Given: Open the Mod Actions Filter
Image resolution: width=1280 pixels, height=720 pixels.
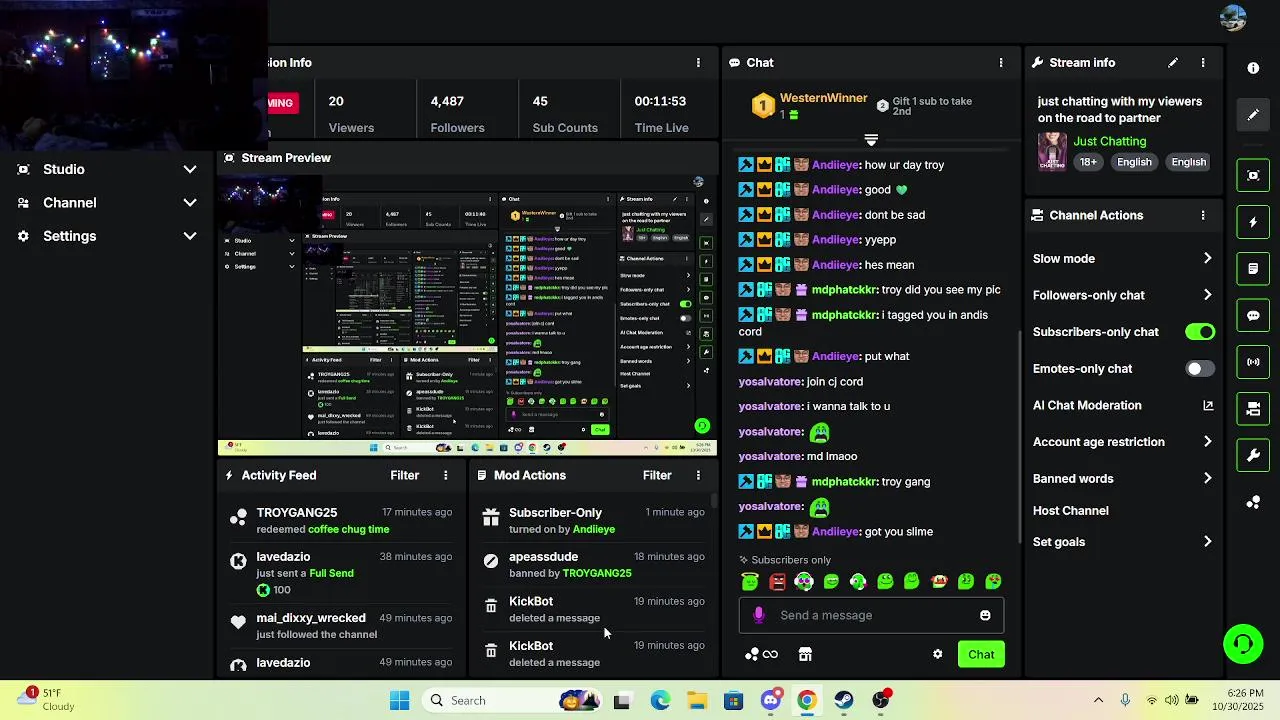Looking at the screenshot, I should pos(657,475).
